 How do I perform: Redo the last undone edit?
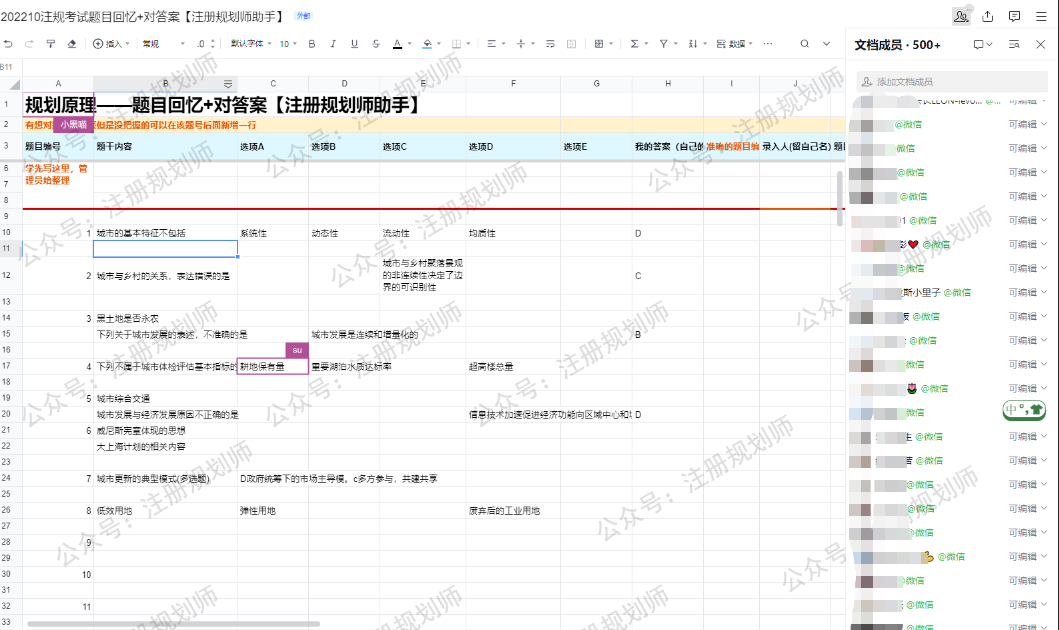pyautogui.click(x=29, y=44)
